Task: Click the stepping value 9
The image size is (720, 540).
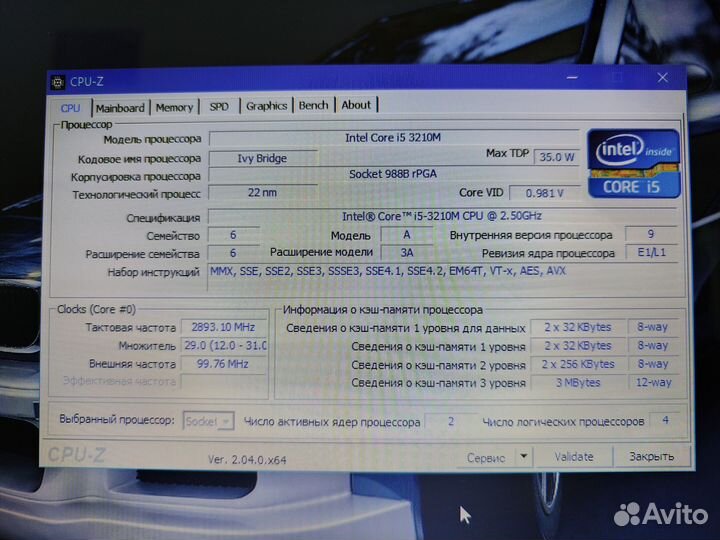Action: click(651, 234)
